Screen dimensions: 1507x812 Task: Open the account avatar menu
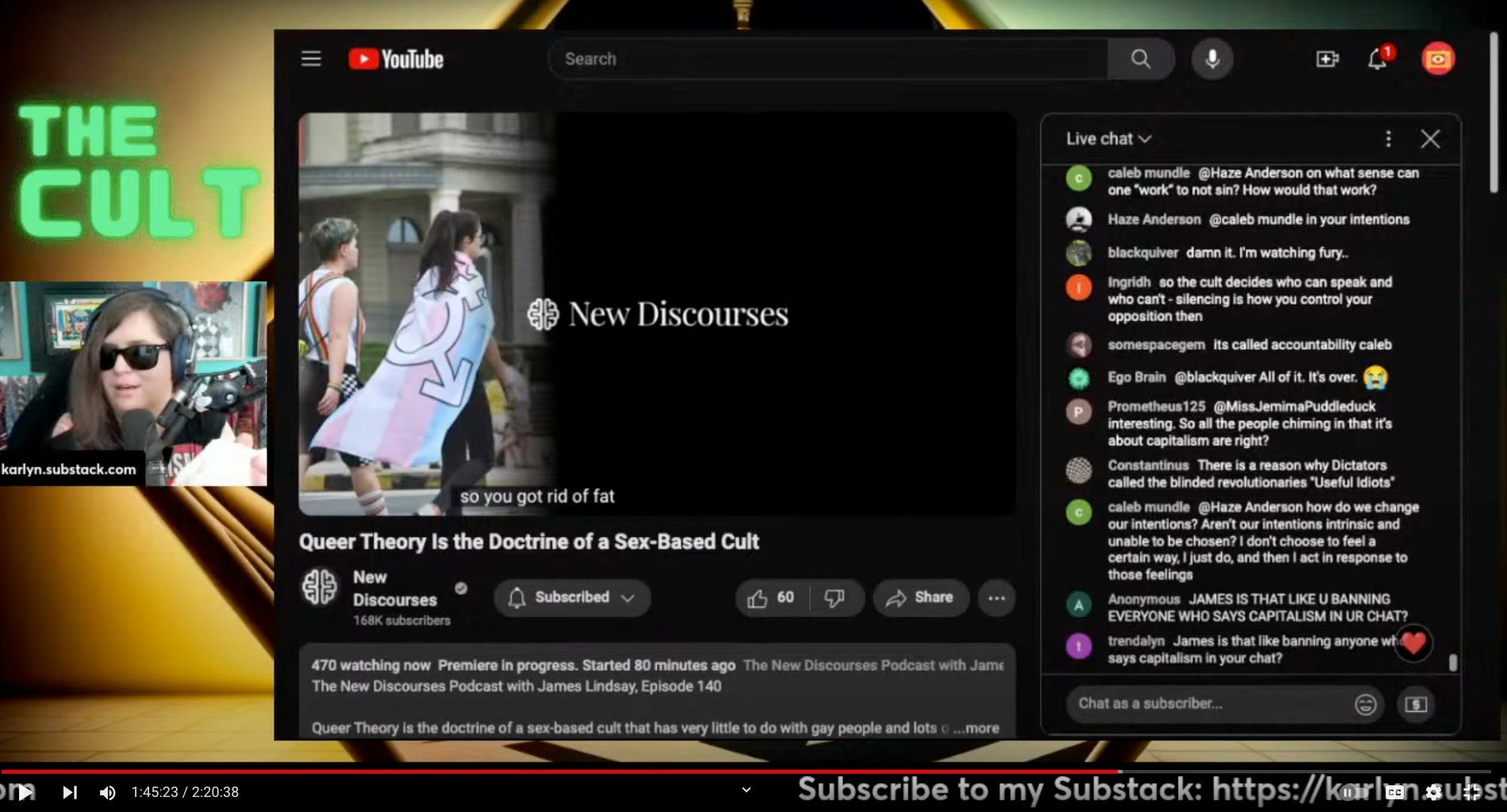coord(1438,59)
